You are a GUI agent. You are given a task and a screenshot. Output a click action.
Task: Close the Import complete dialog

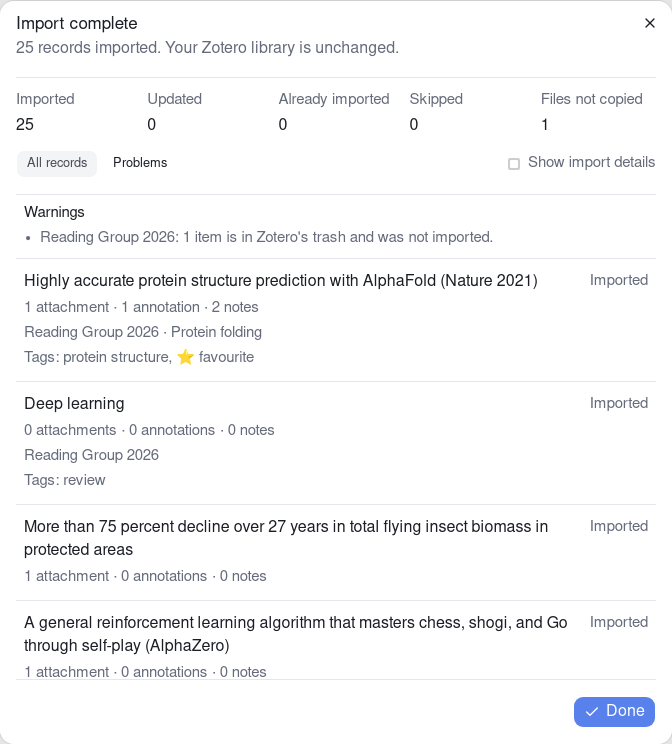[x=650, y=23]
